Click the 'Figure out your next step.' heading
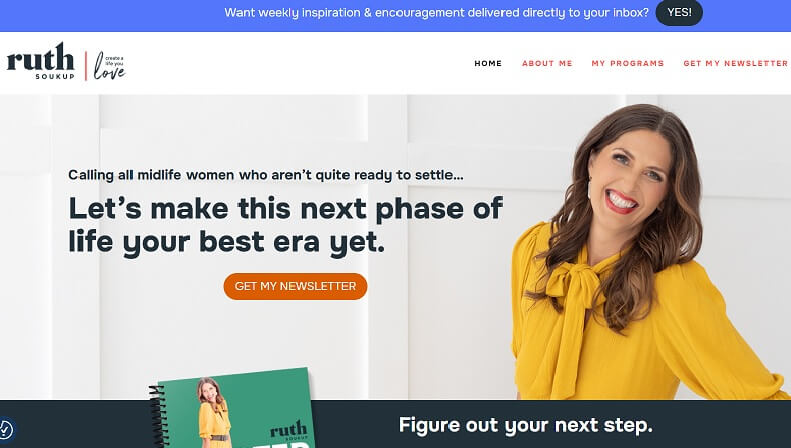This screenshot has height=448, width=791. [525, 425]
